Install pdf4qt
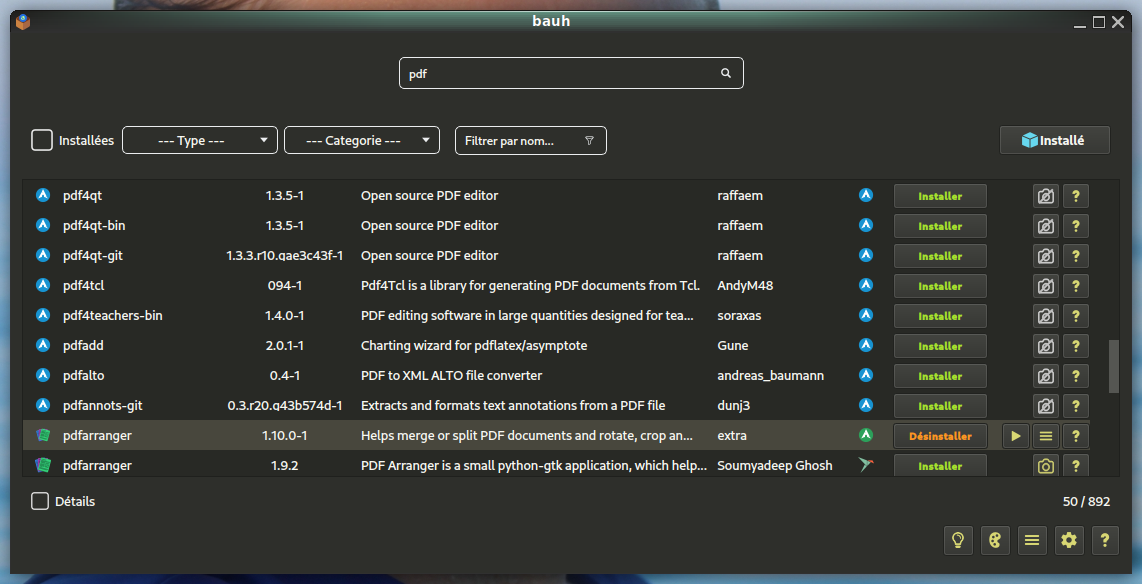 [940, 196]
